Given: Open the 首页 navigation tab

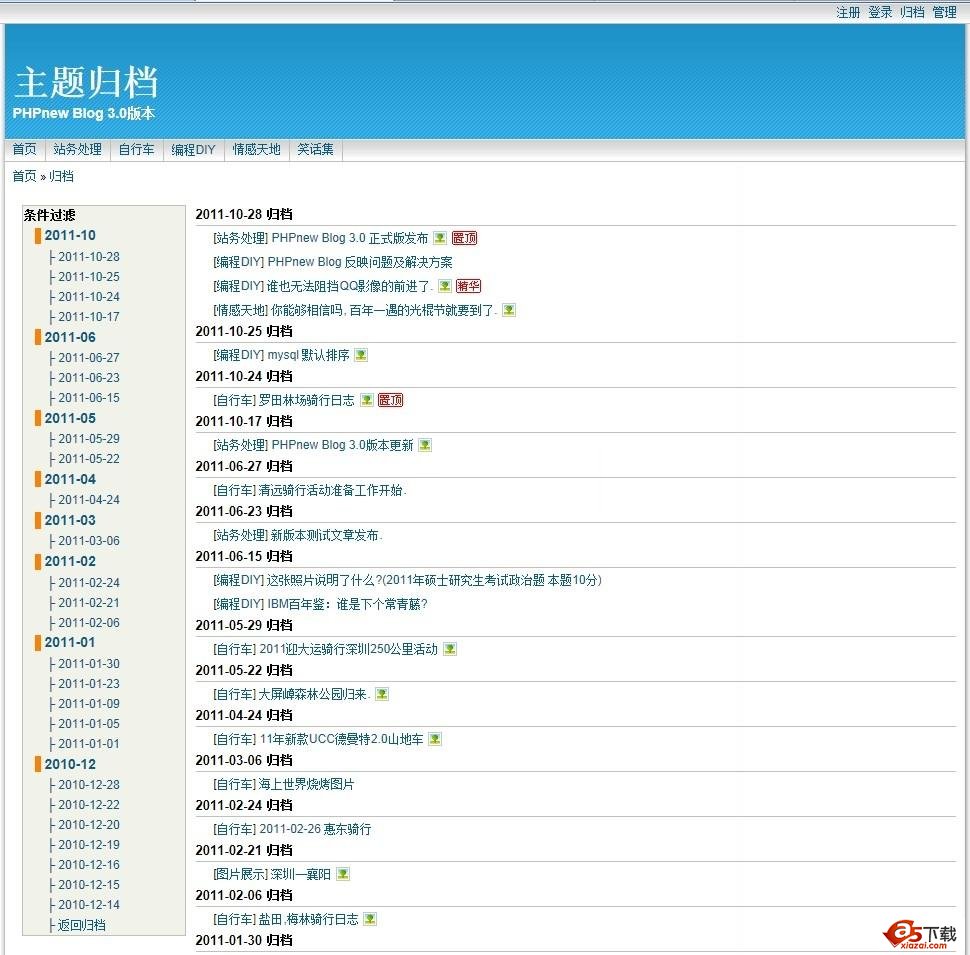Looking at the screenshot, I should [25, 149].
